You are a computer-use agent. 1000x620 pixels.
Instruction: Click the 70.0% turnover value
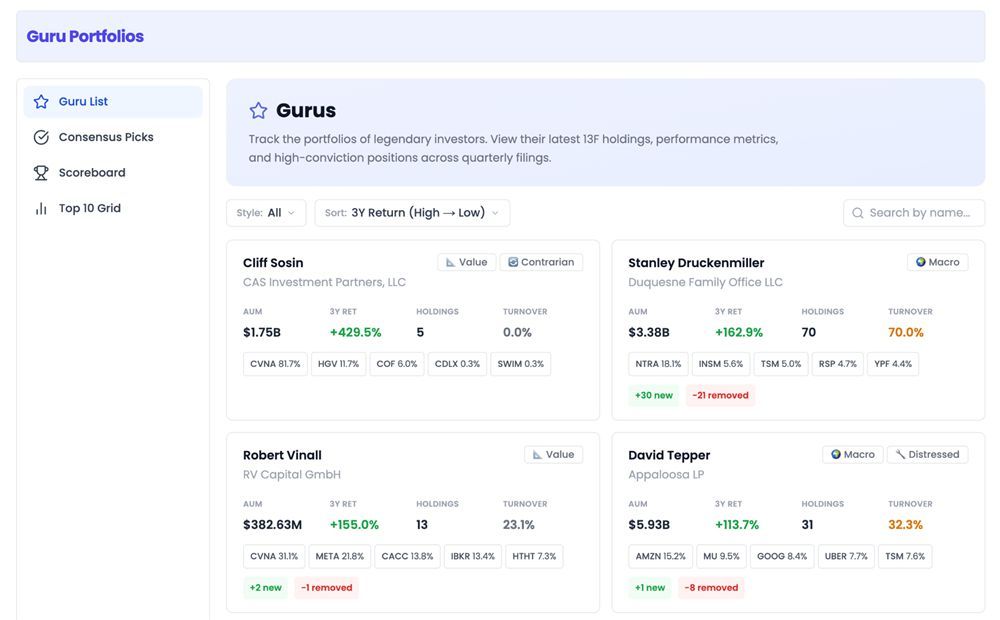pyautogui.click(x=906, y=333)
